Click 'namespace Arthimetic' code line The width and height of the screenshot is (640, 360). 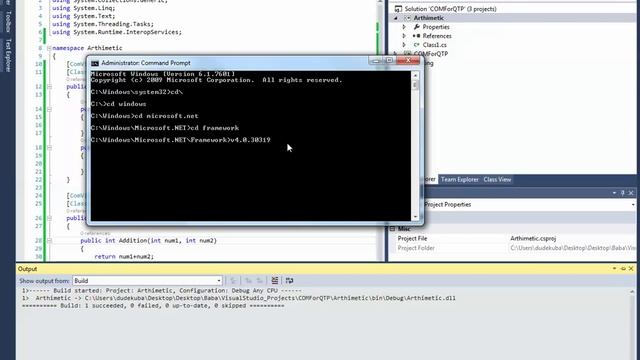point(87,48)
